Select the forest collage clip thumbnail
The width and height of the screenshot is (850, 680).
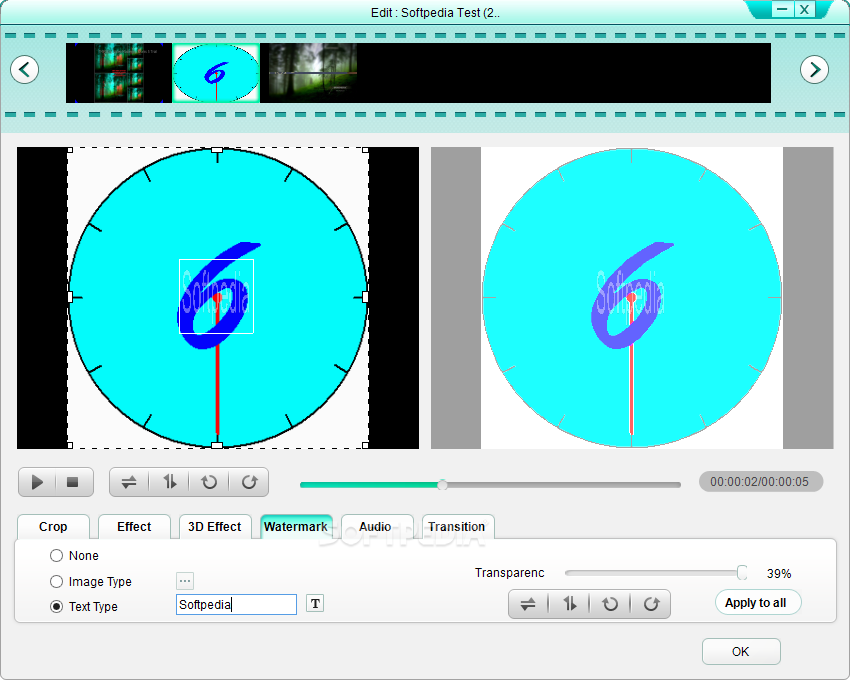(119, 73)
